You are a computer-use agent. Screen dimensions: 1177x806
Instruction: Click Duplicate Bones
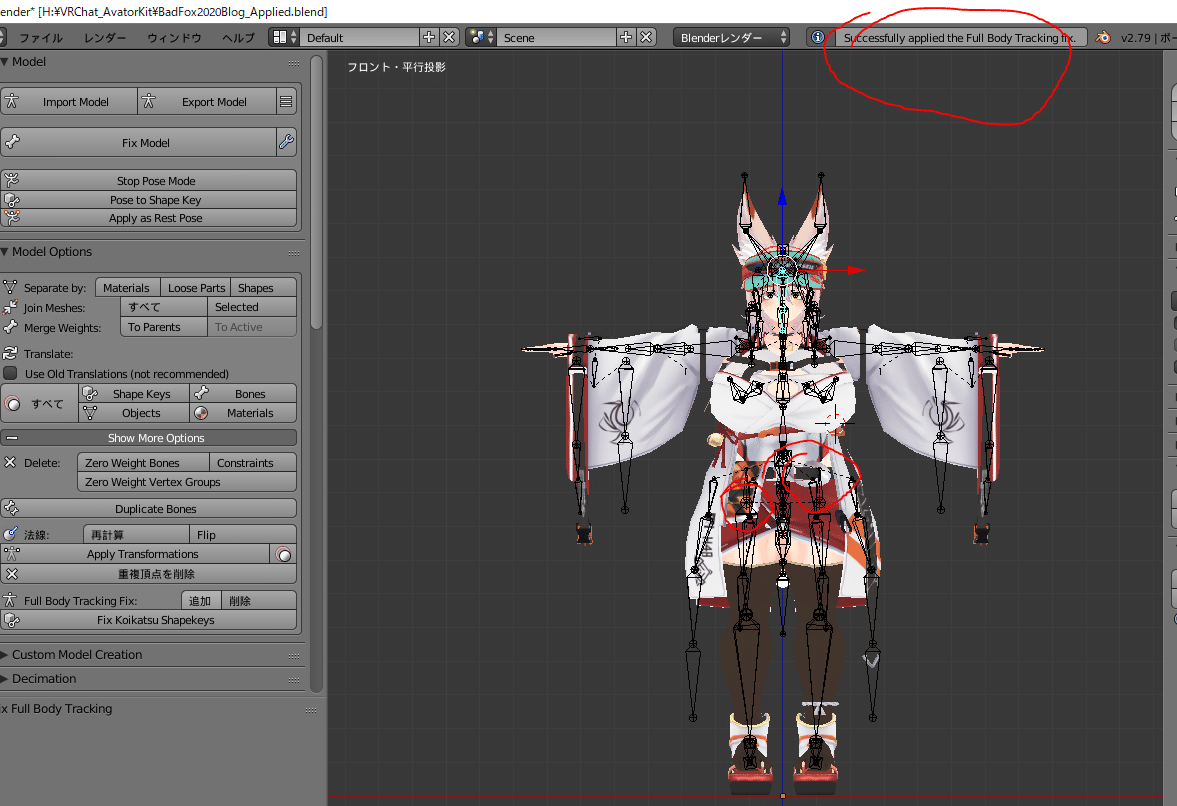pos(149,509)
